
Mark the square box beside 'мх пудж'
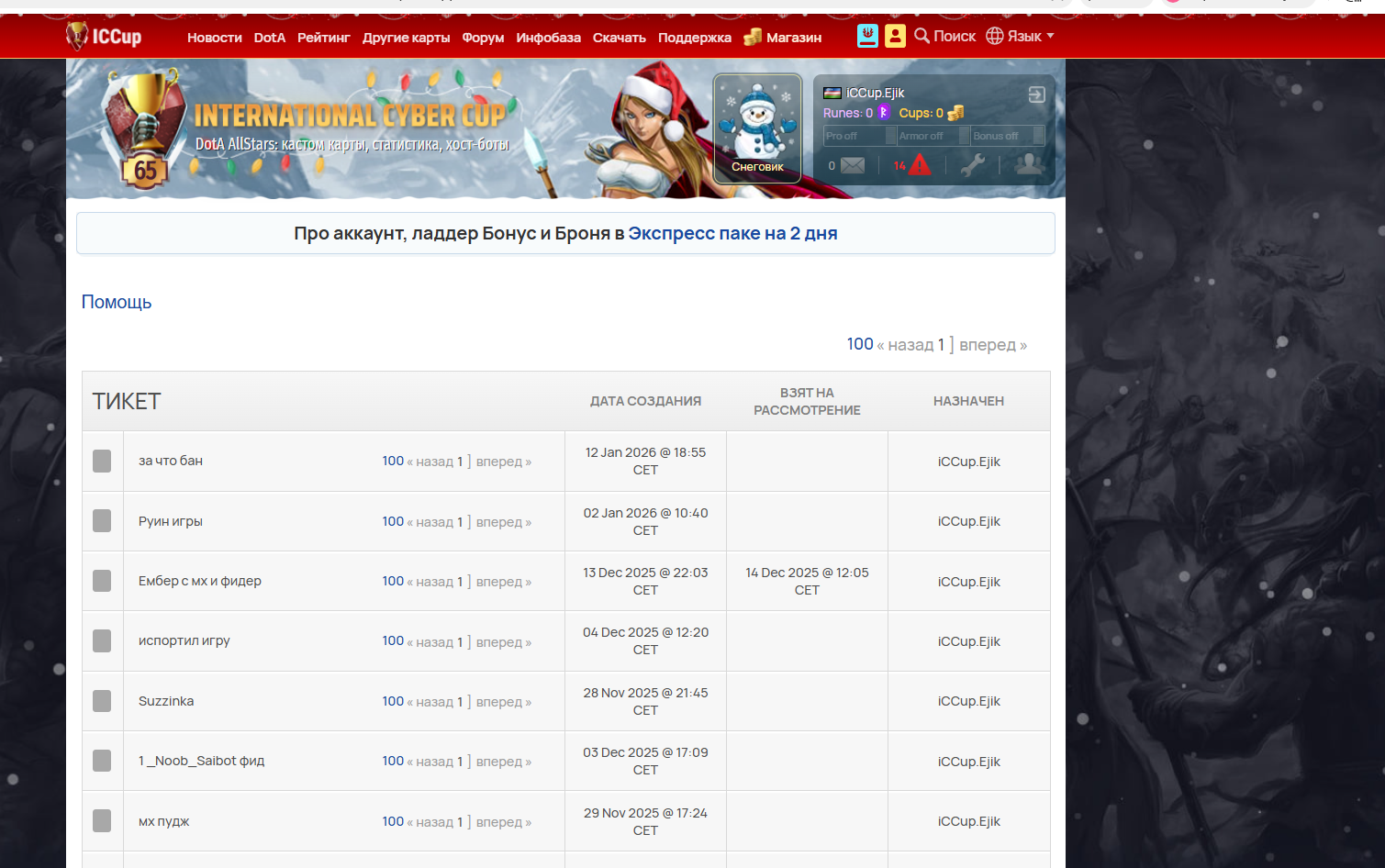click(x=102, y=821)
